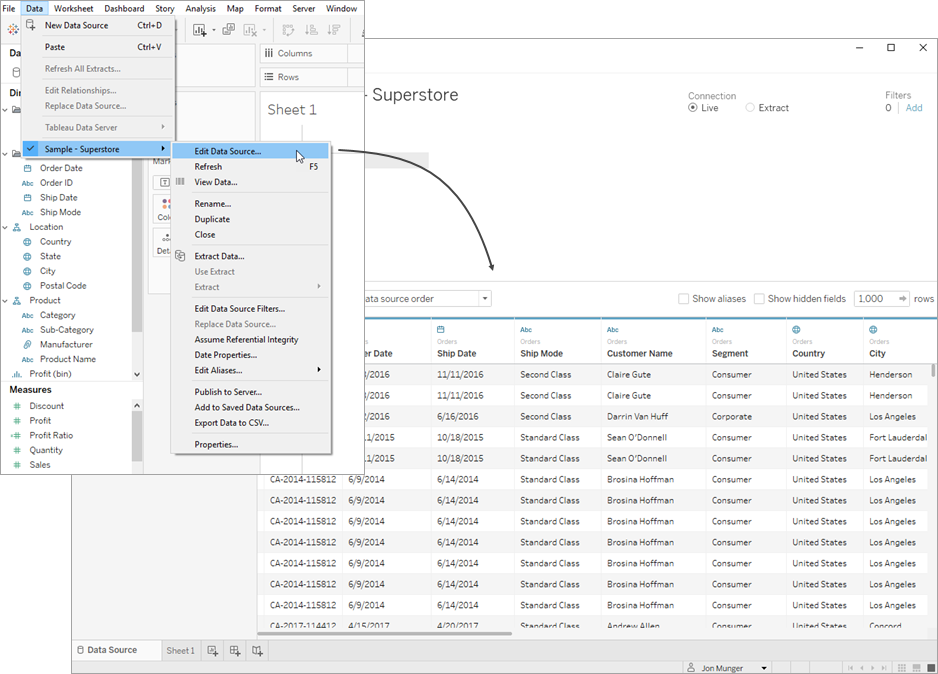This screenshot has height=674, width=938.
Task: Open the Worksheet menu
Action: coord(74,8)
